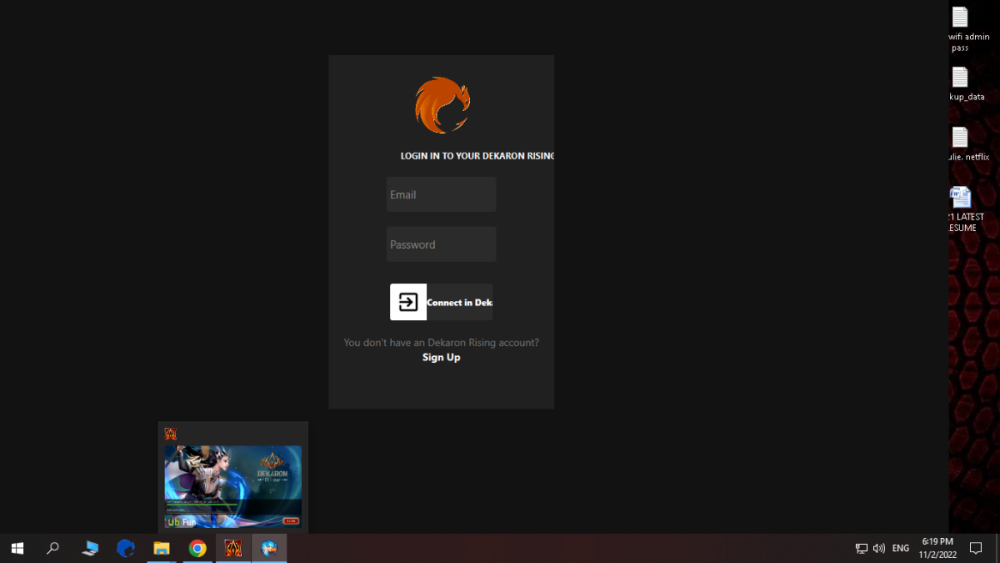Open File Explorer from the taskbar

tap(161, 548)
